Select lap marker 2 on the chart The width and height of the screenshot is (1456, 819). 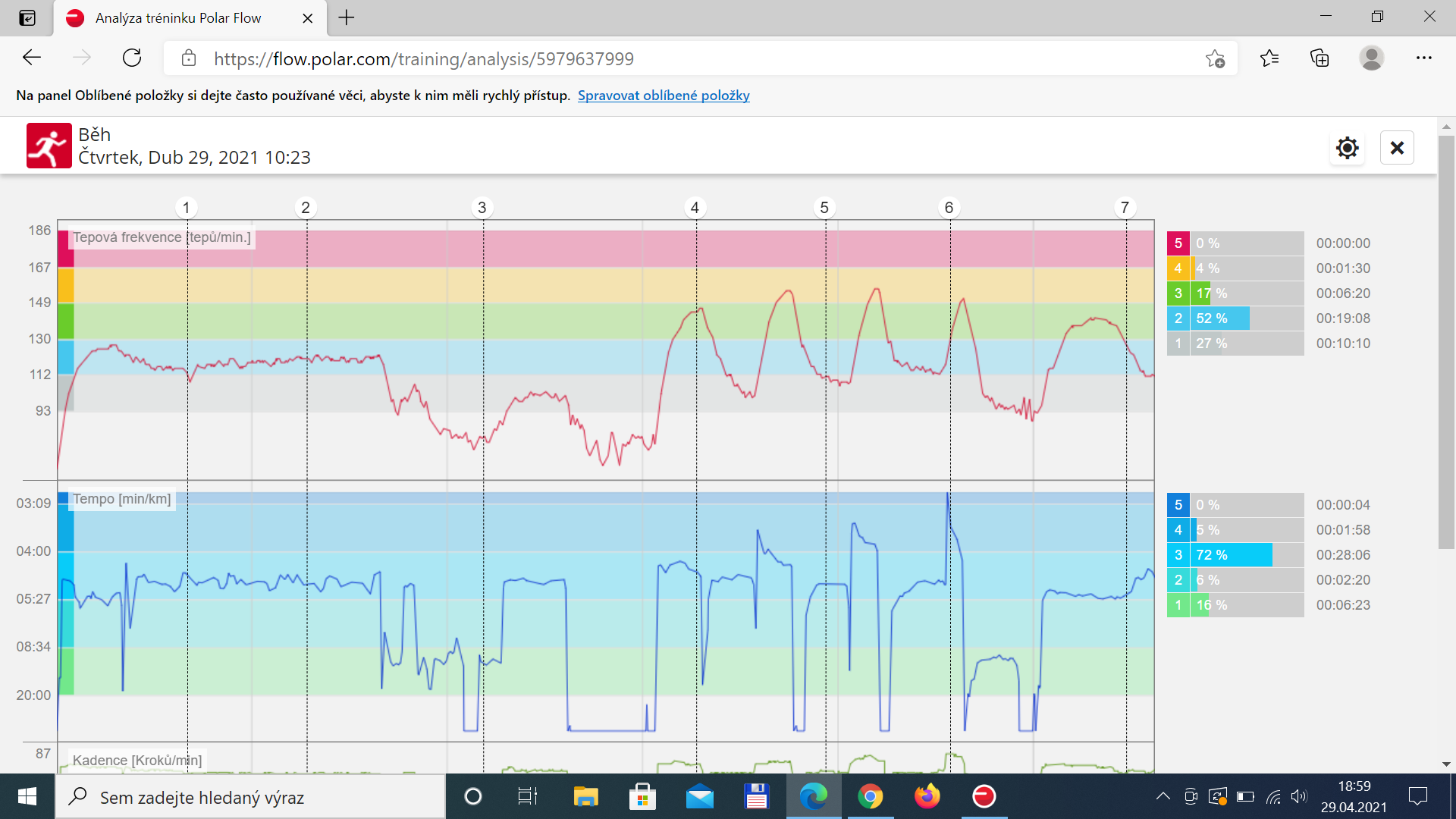coord(306,208)
